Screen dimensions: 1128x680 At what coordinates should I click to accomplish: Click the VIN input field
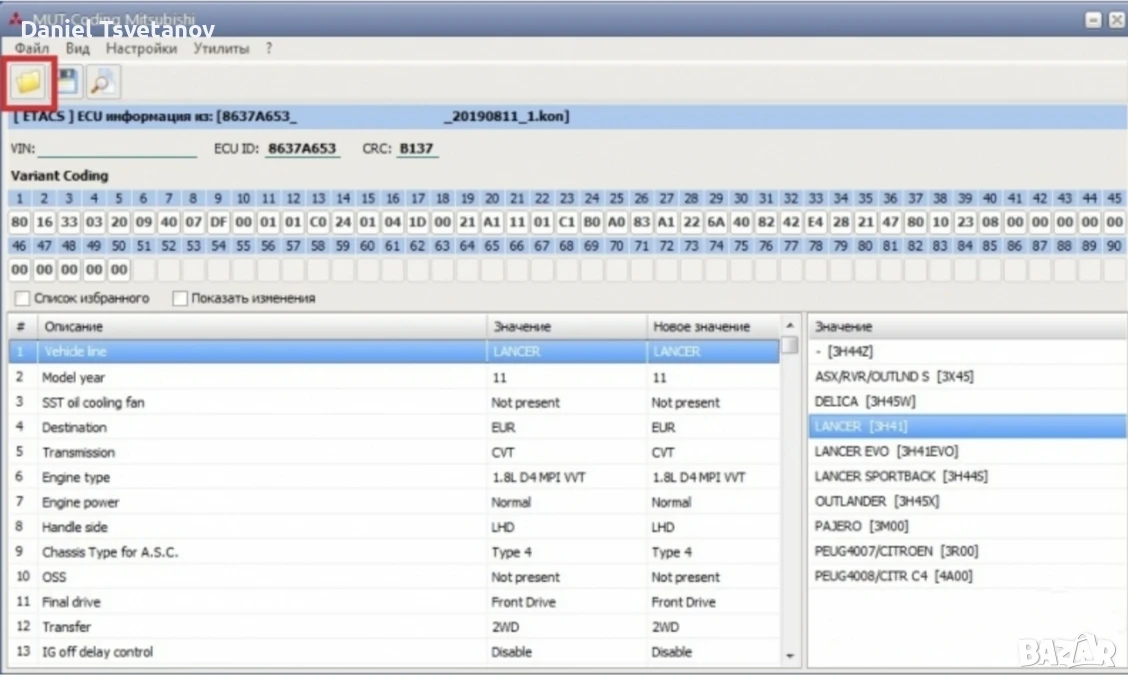coord(117,148)
